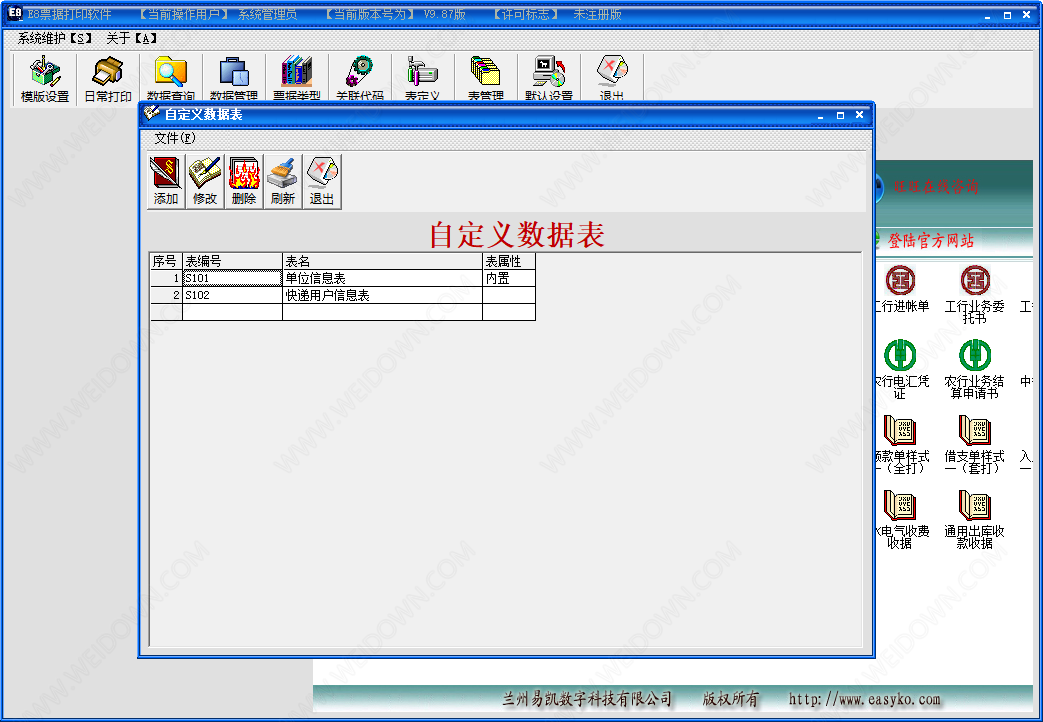Click 登陆官方网站 link

[931, 240]
